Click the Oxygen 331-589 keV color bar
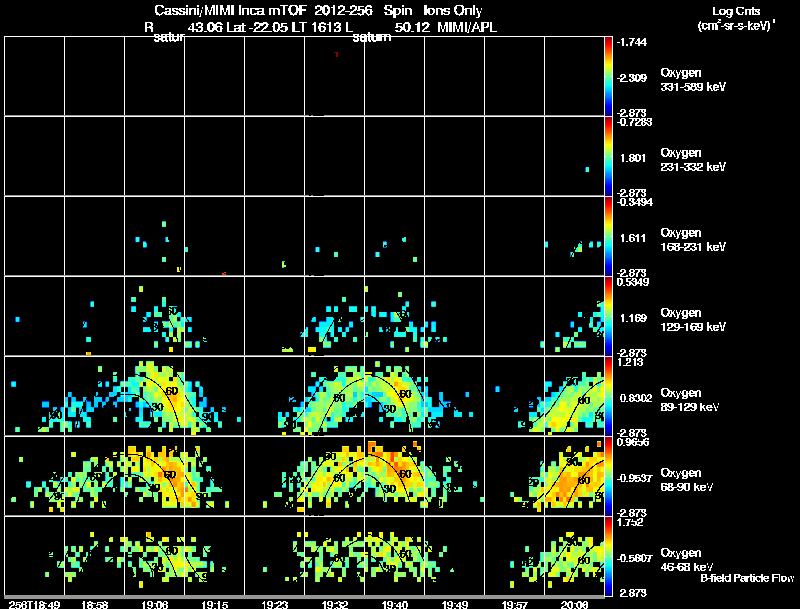 pyautogui.click(x=608, y=76)
